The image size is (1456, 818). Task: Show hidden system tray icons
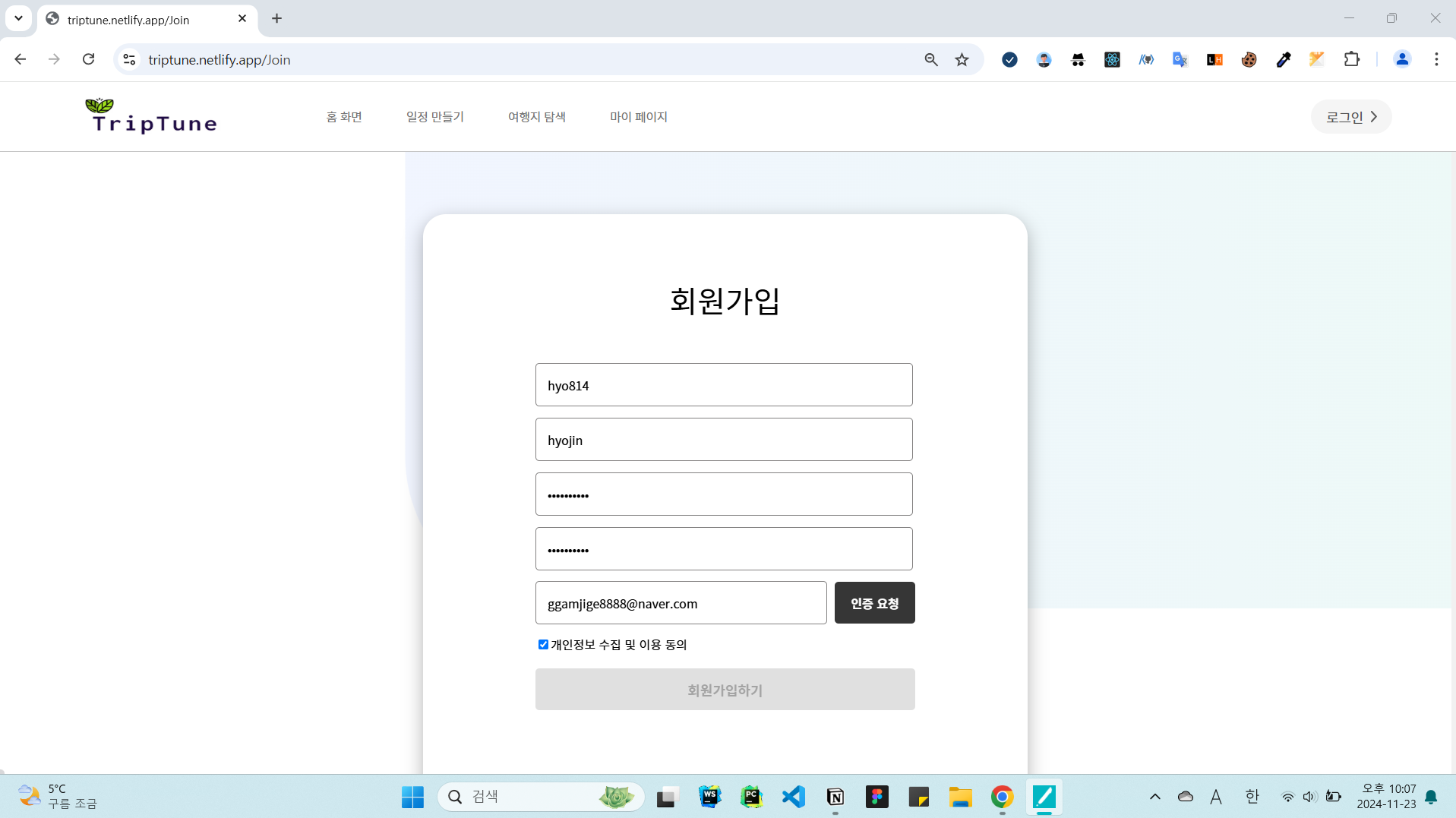click(1154, 796)
